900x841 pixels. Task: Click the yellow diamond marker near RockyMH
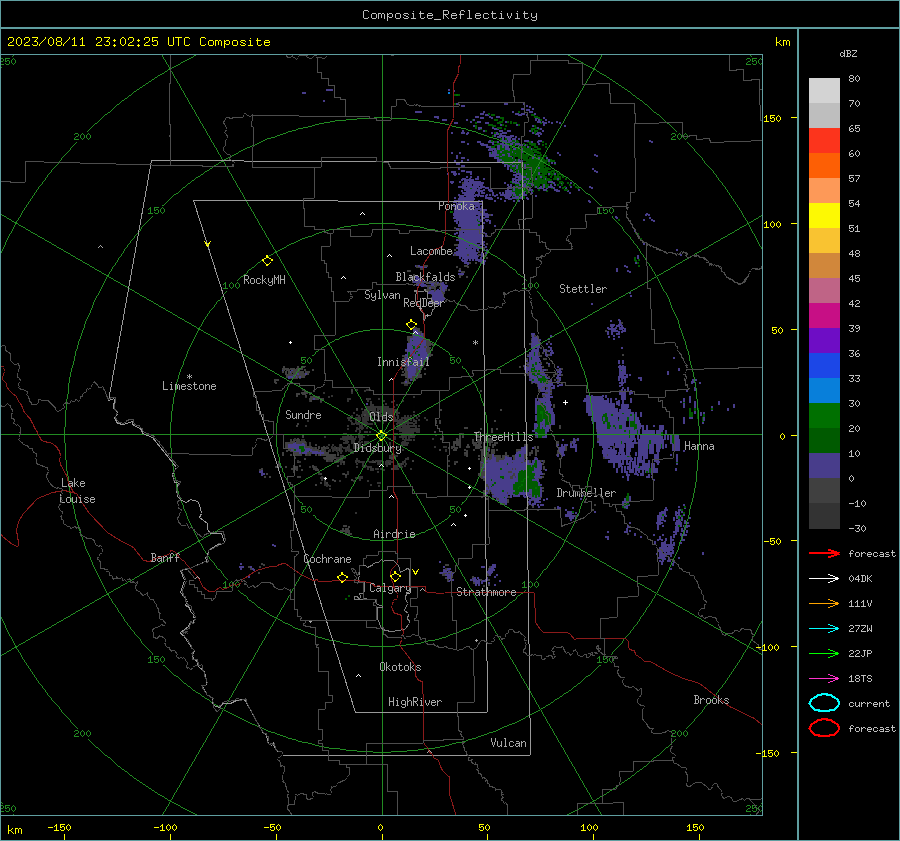click(267, 261)
